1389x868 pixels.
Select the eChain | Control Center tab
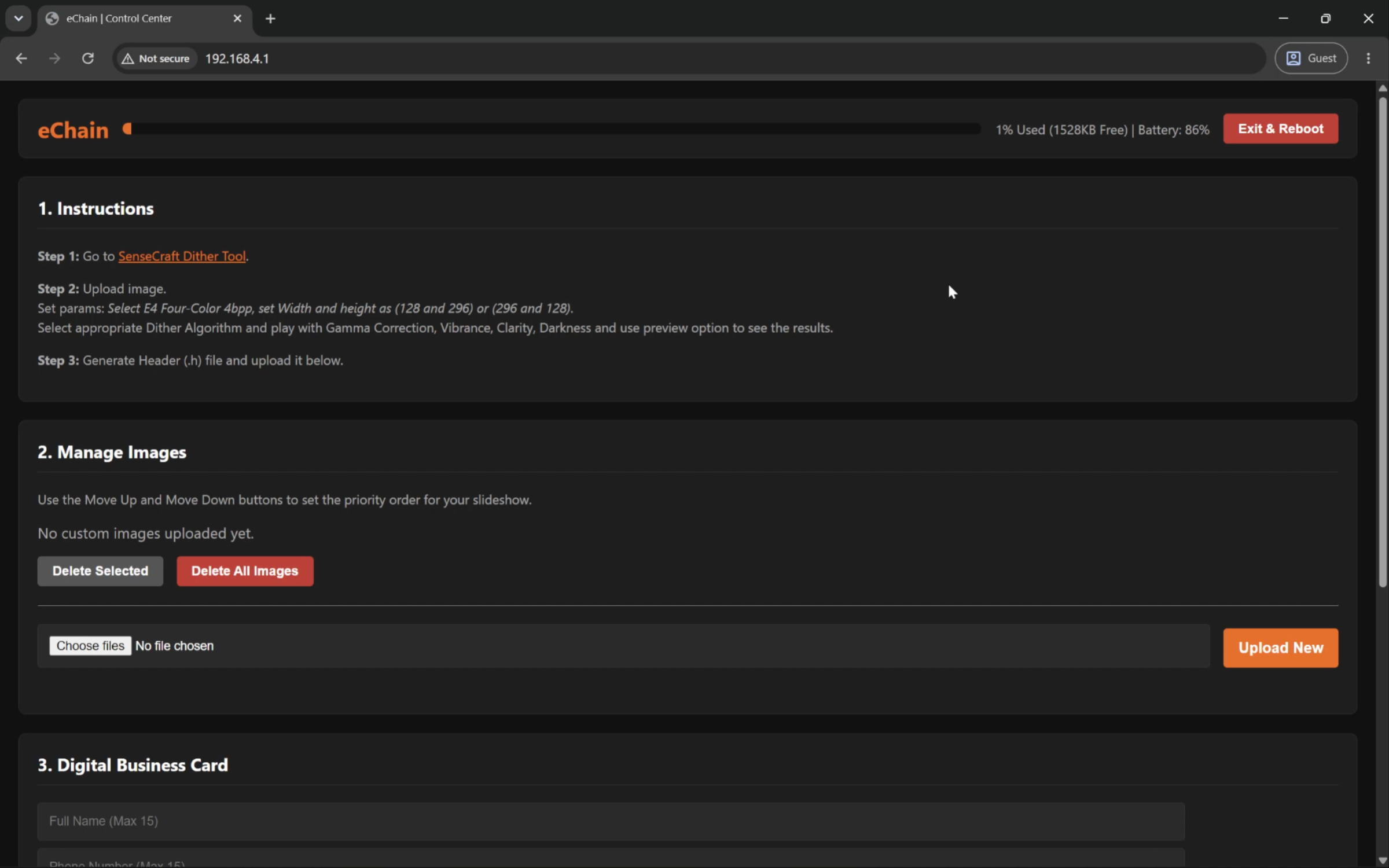(x=145, y=19)
